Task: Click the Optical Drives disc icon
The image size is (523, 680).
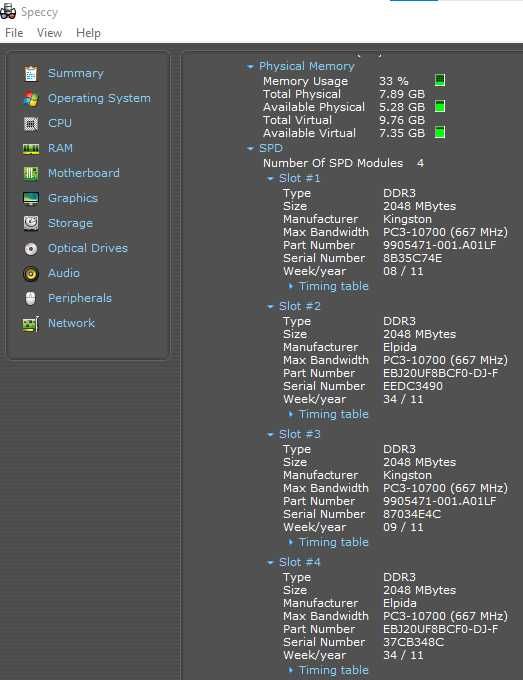Action: (31, 248)
